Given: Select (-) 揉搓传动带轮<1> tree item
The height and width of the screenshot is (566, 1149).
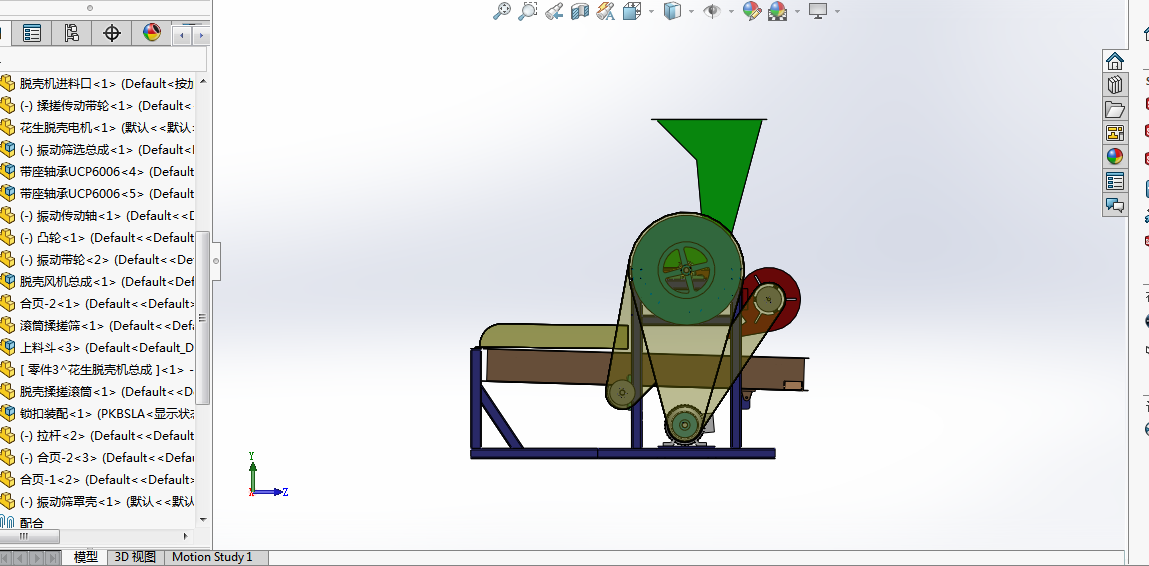Looking at the screenshot, I should click(97, 106).
